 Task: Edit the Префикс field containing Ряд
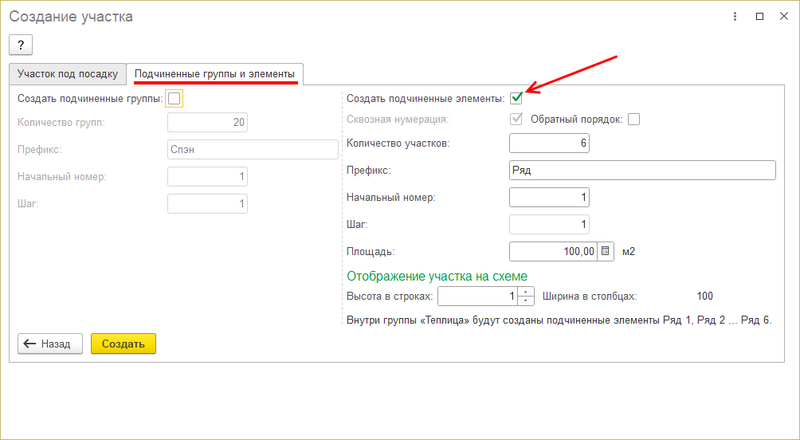(642, 170)
